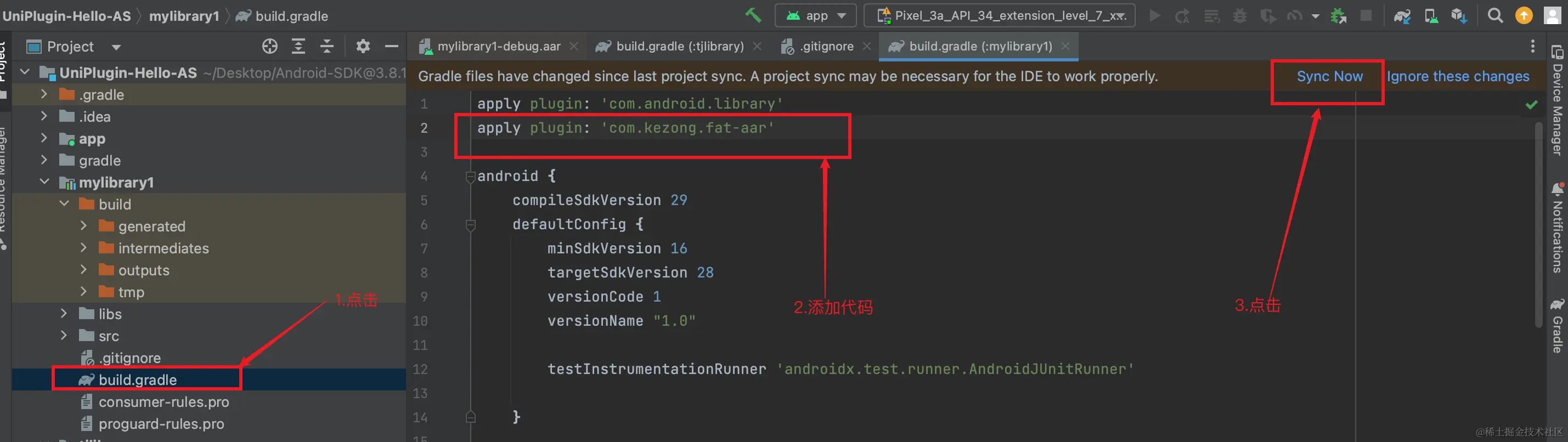Open the Notifications side tool window

tap(1558, 228)
